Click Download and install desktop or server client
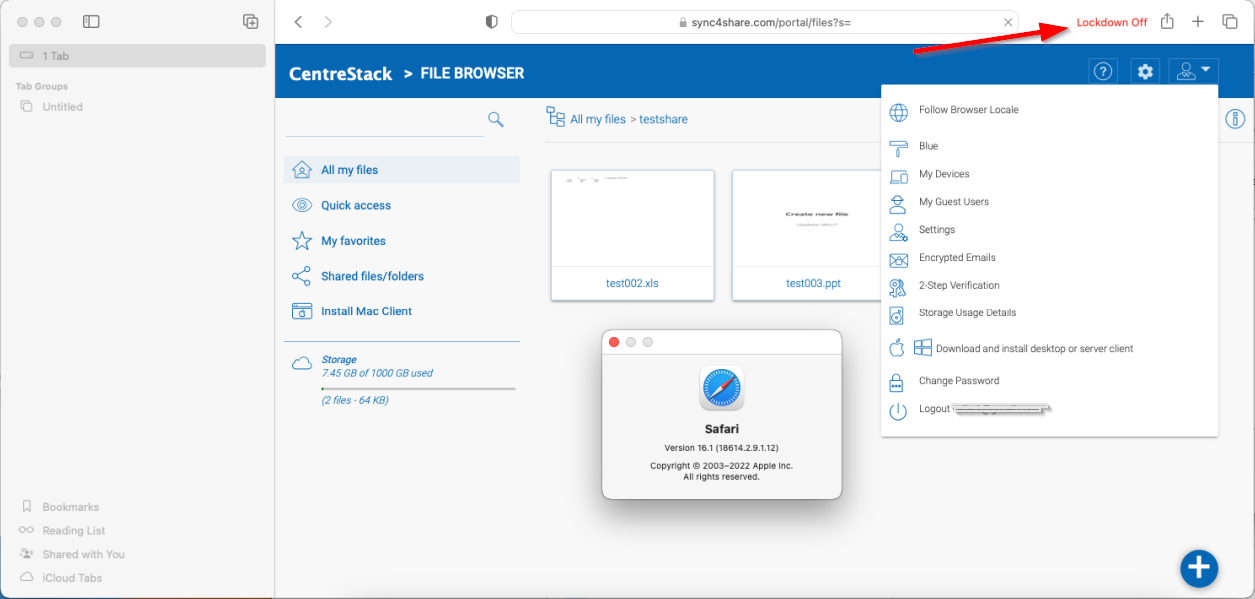 tap(1034, 349)
